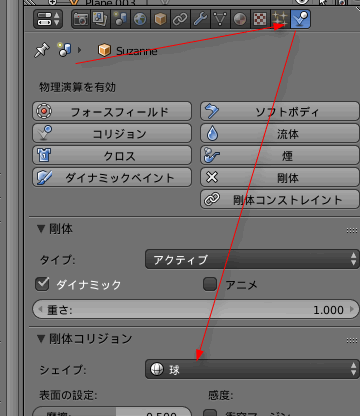Open the Modifiers wrench tab

(200, 19)
